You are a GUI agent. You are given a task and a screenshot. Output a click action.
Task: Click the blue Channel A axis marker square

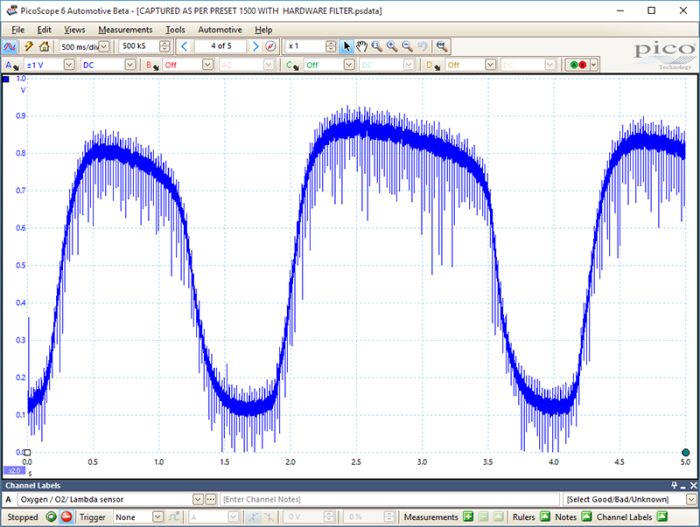tap(6, 79)
